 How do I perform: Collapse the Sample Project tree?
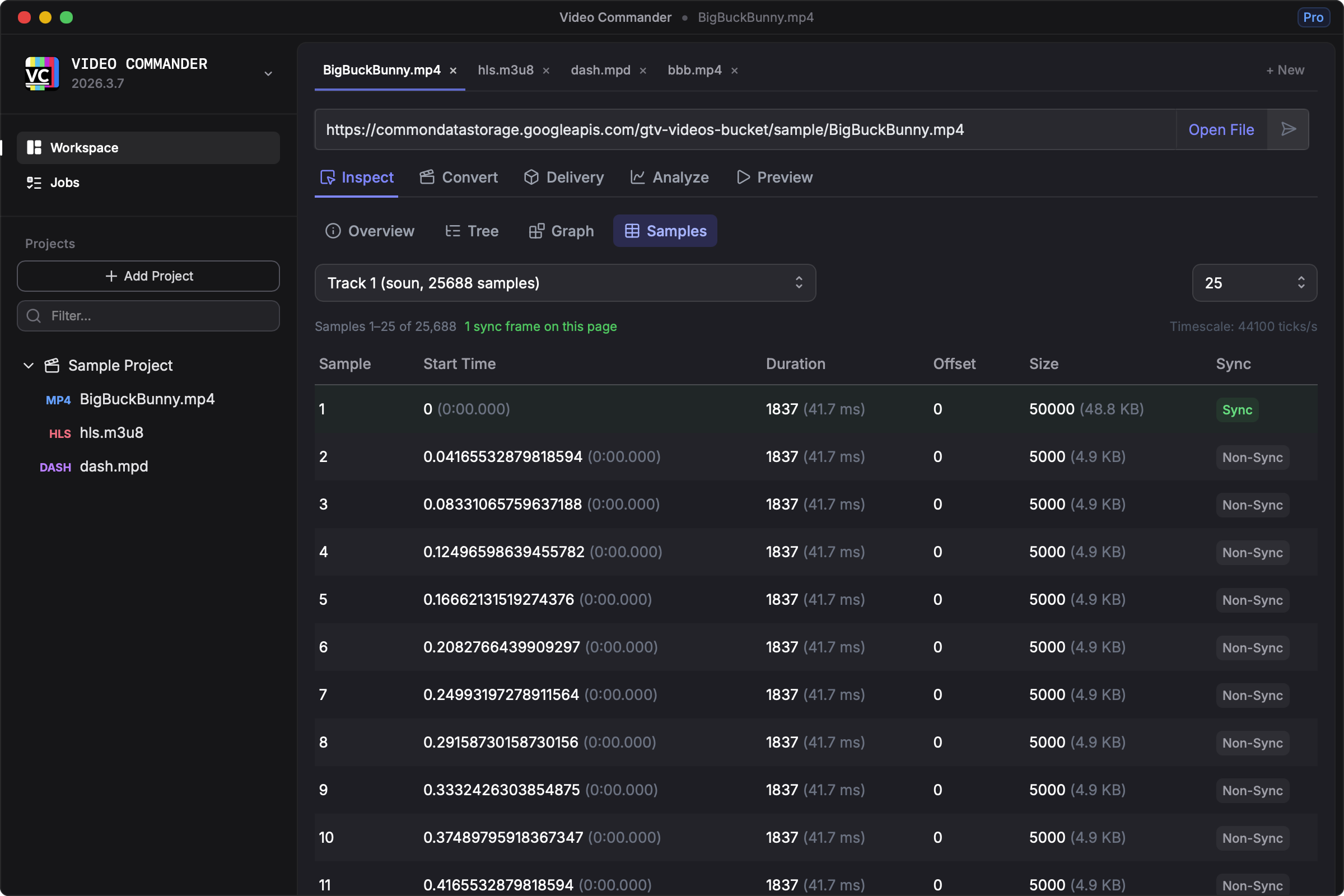tap(29, 365)
